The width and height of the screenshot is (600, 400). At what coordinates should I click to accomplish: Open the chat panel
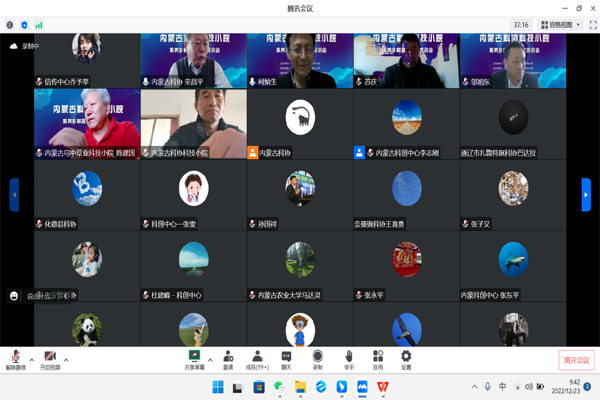[x=286, y=358]
